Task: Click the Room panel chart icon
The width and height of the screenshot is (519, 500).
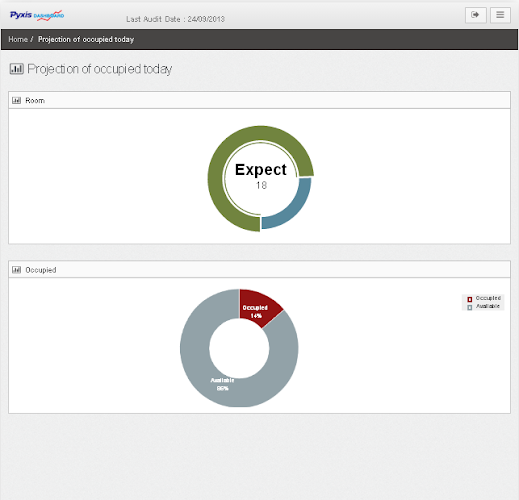Action: click(16, 100)
